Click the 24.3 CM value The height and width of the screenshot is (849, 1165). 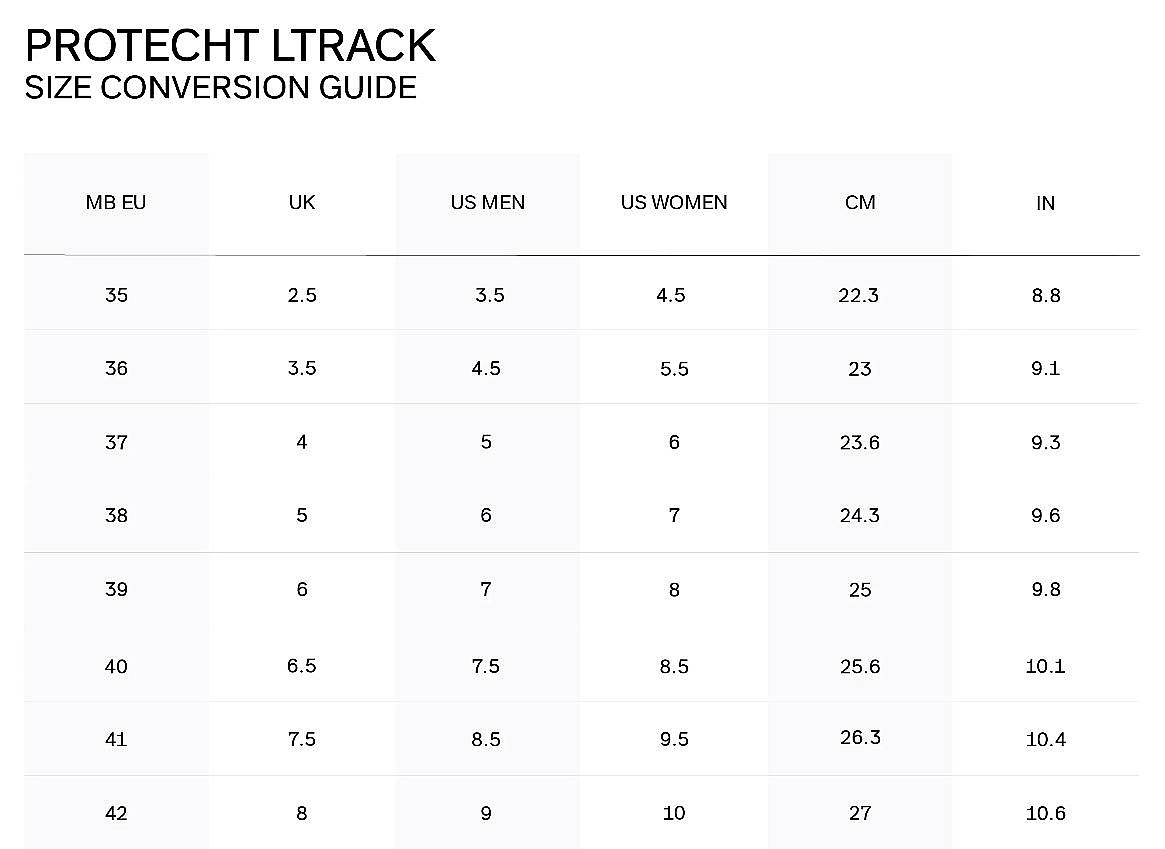[x=860, y=515]
